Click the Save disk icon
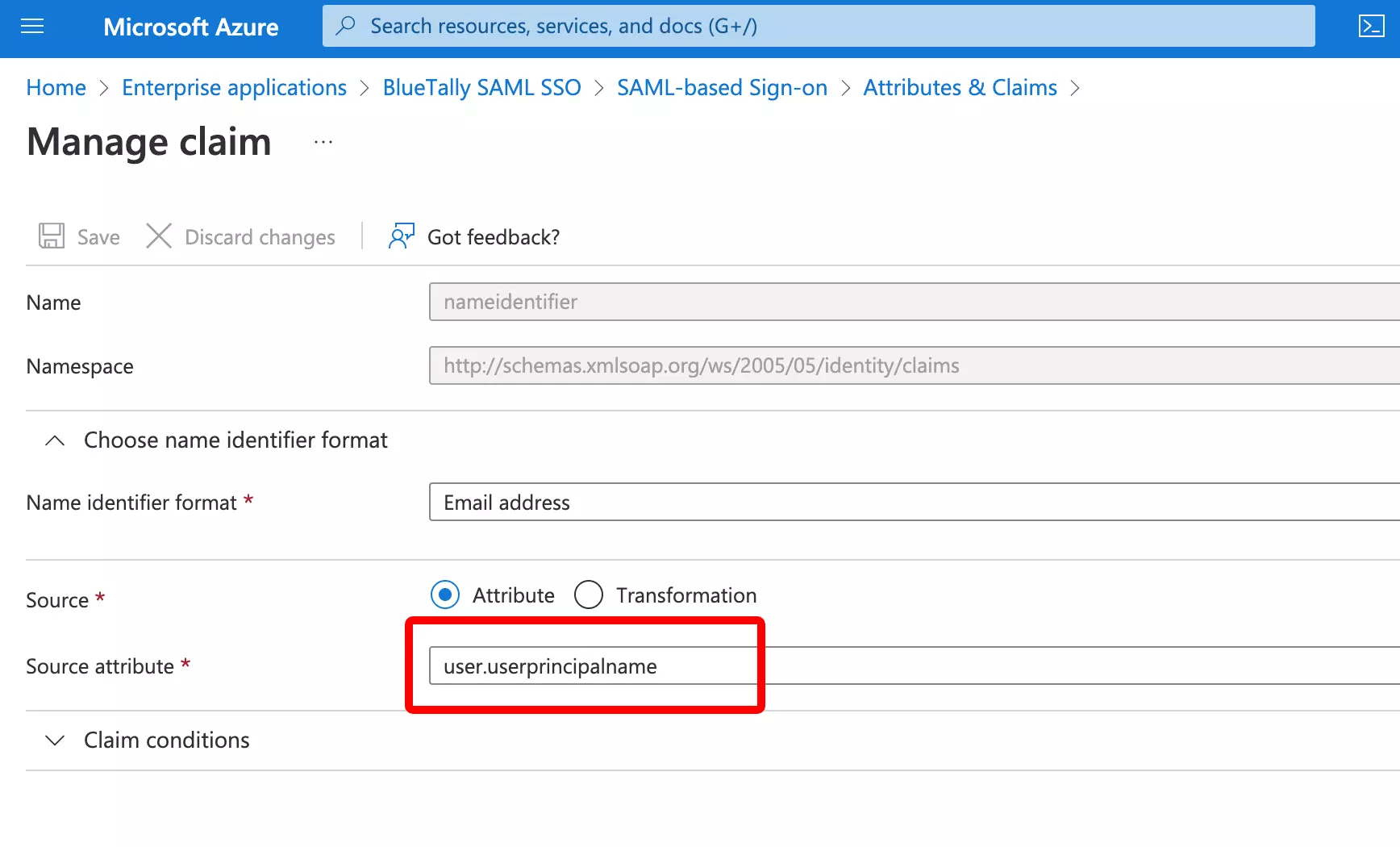The height and width of the screenshot is (847, 1400). [x=52, y=236]
